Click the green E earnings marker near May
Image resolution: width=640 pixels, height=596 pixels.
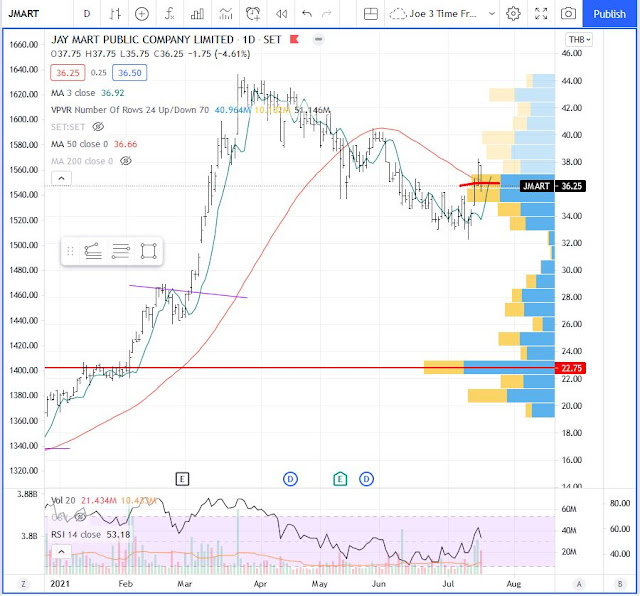340,479
